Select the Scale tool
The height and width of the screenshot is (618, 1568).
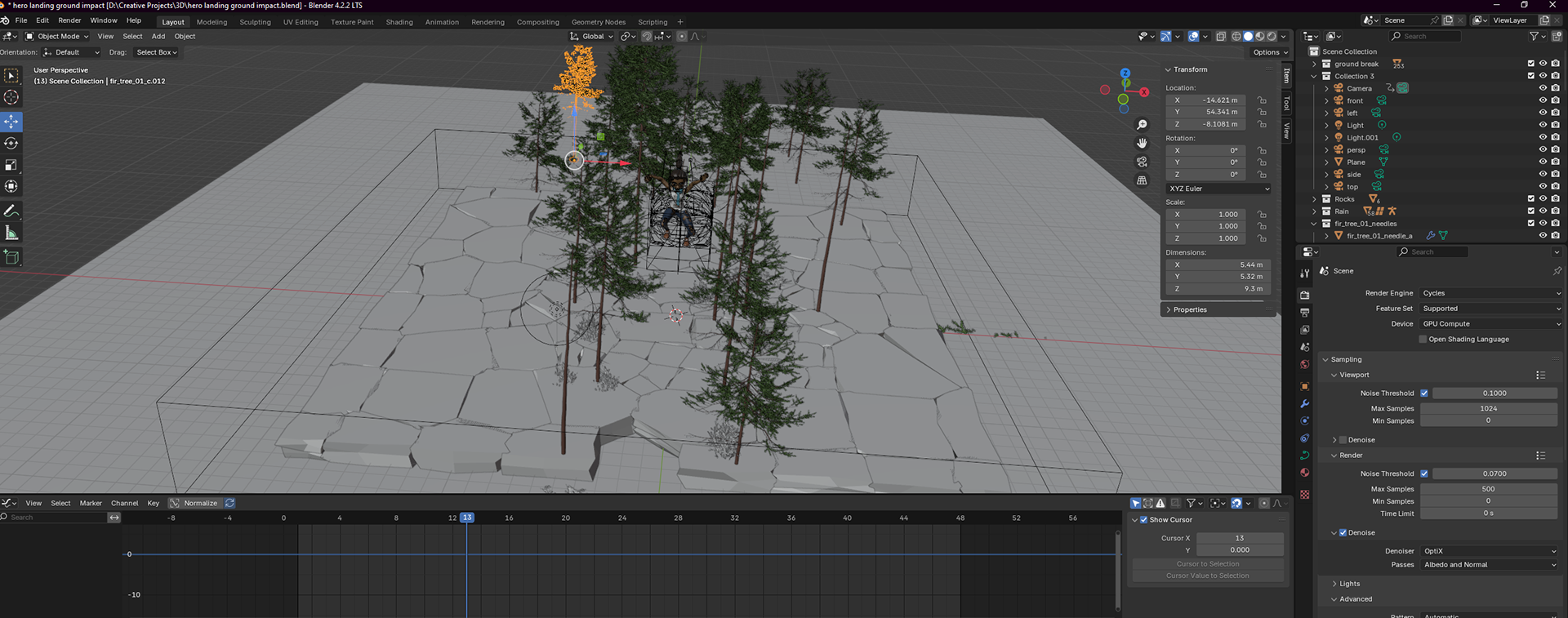coord(11,165)
